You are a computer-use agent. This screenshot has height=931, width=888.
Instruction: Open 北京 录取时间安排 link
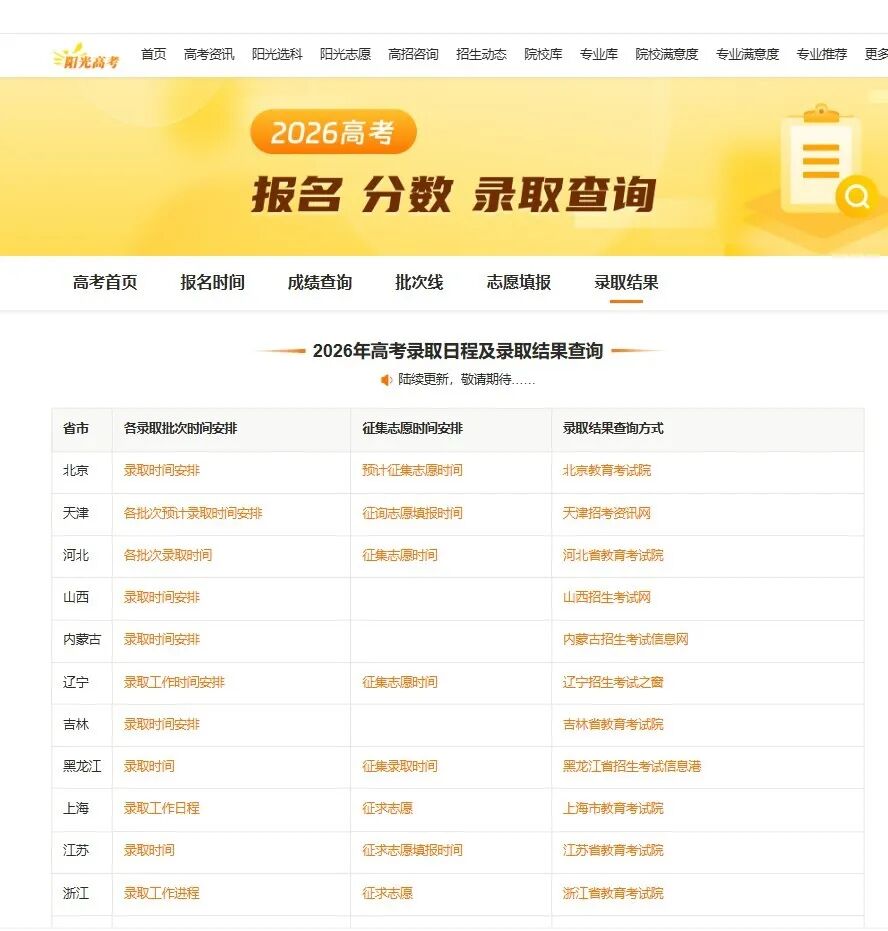point(161,471)
